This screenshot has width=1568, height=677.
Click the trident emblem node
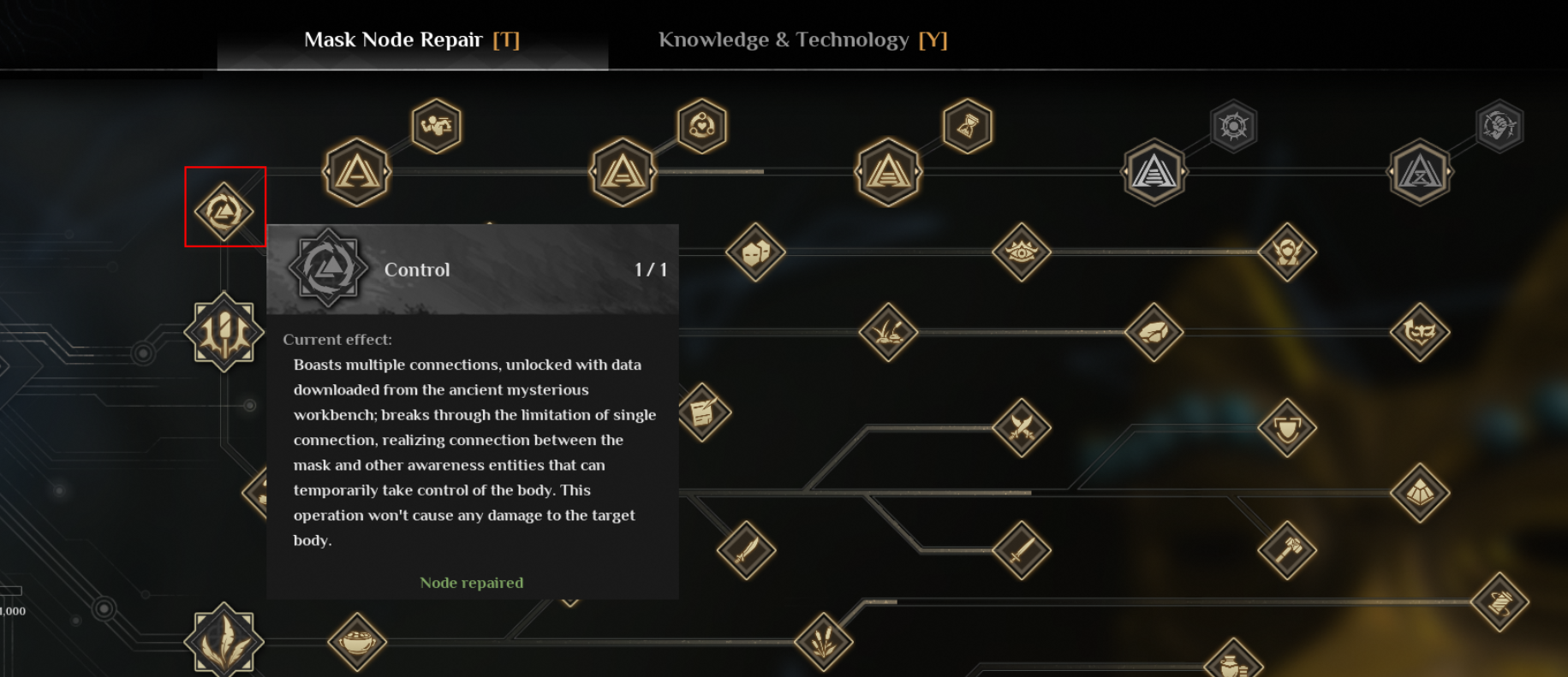pyautogui.click(x=224, y=332)
